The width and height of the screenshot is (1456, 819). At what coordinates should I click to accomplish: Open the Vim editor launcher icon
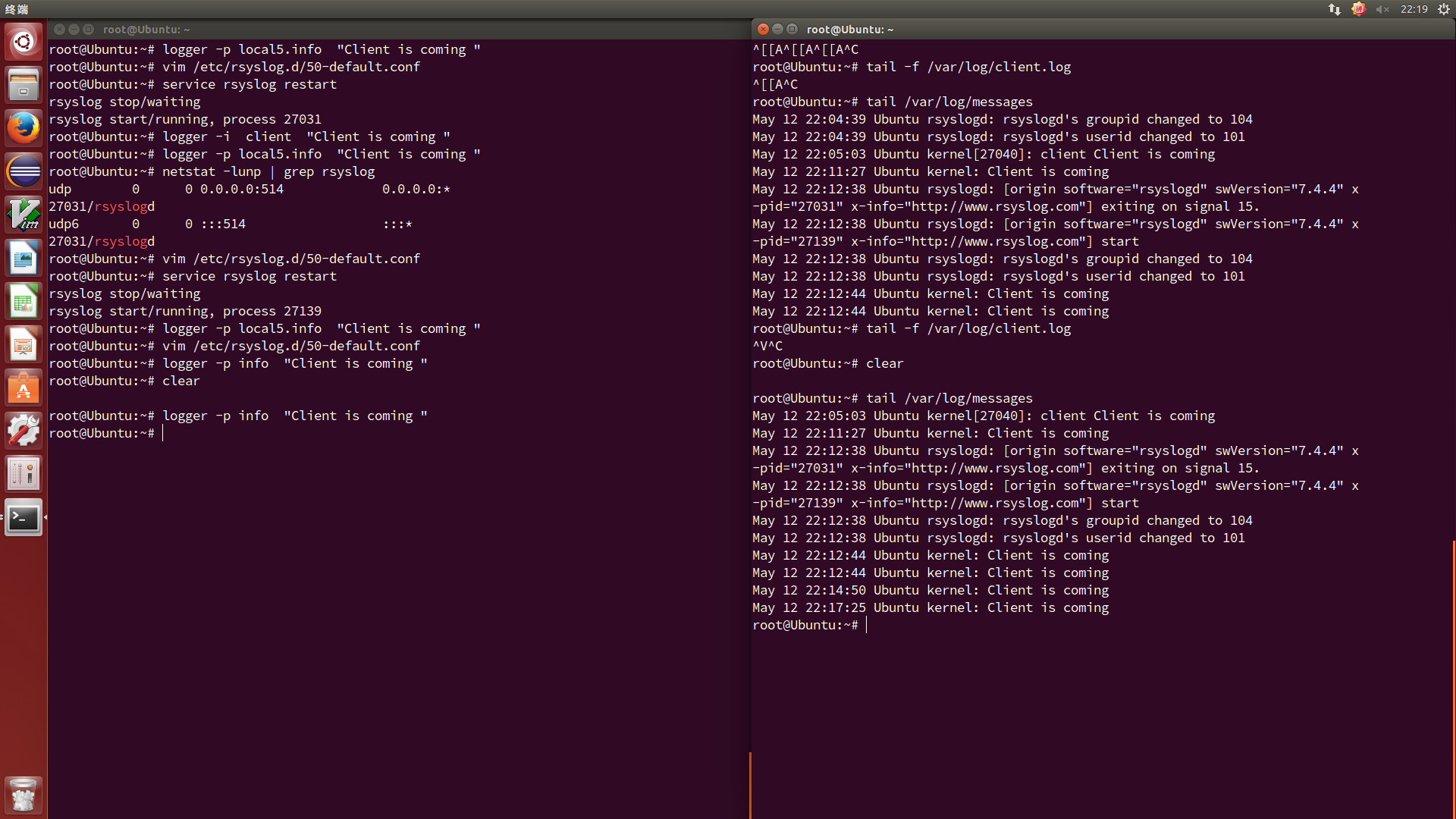coord(24,214)
